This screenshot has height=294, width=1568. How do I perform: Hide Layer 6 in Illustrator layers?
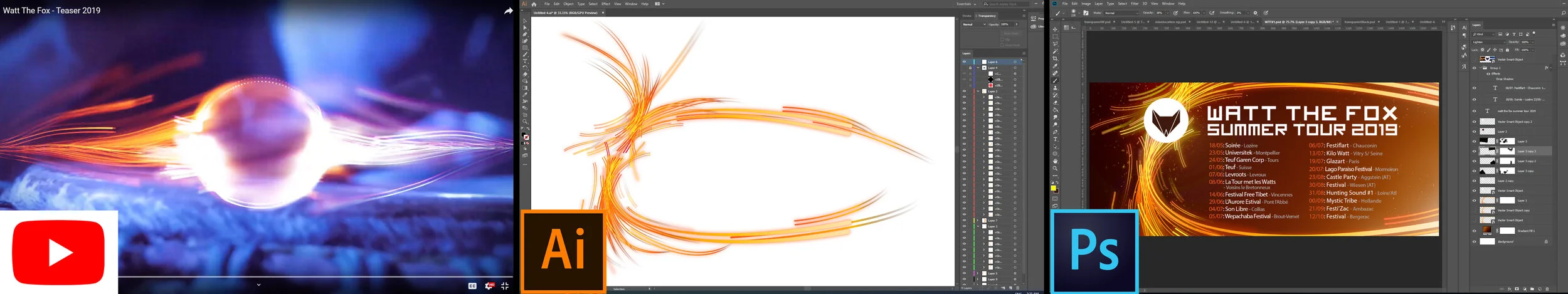click(964, 61)
